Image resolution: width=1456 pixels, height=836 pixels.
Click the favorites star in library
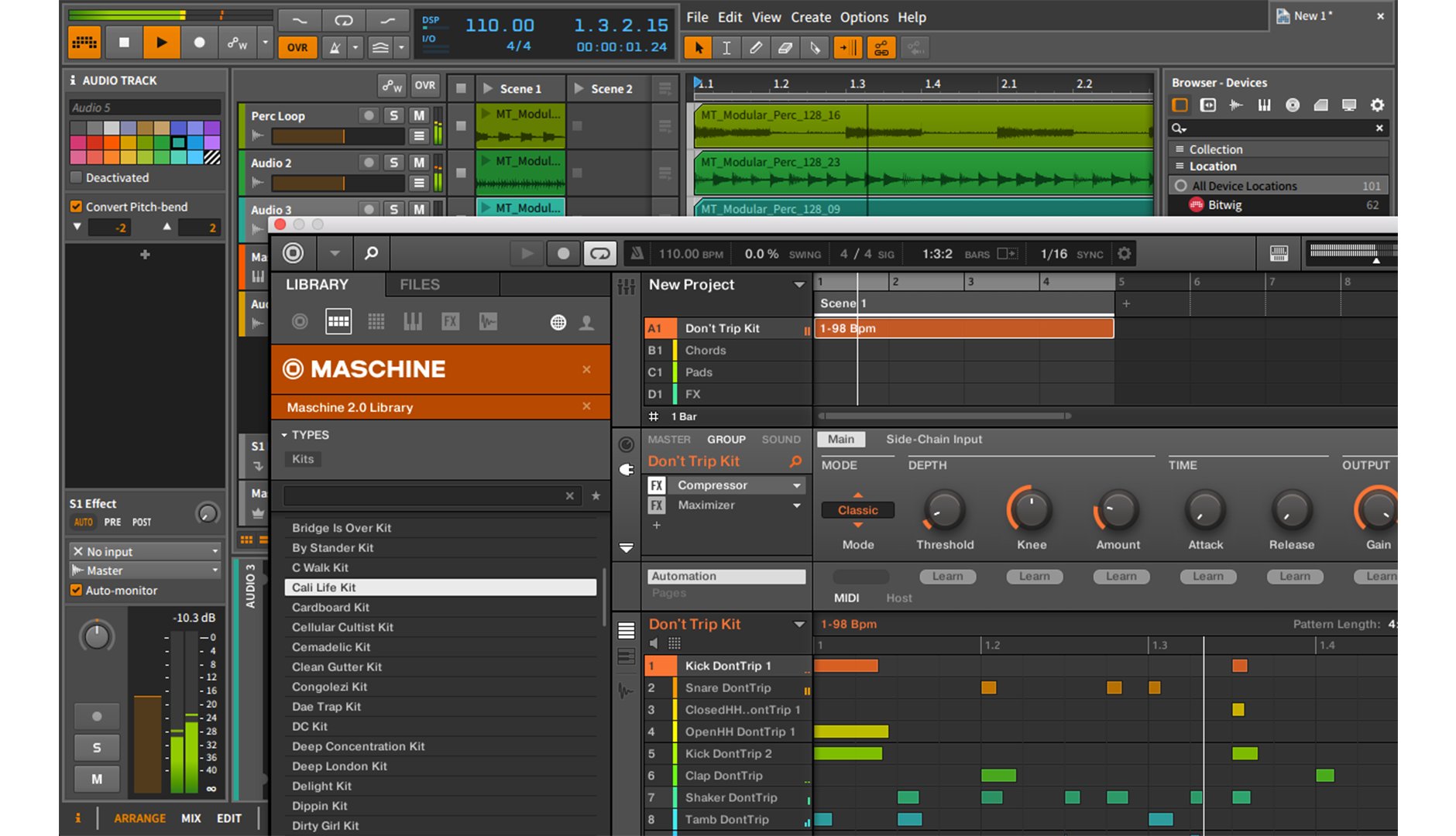(596, 496)
